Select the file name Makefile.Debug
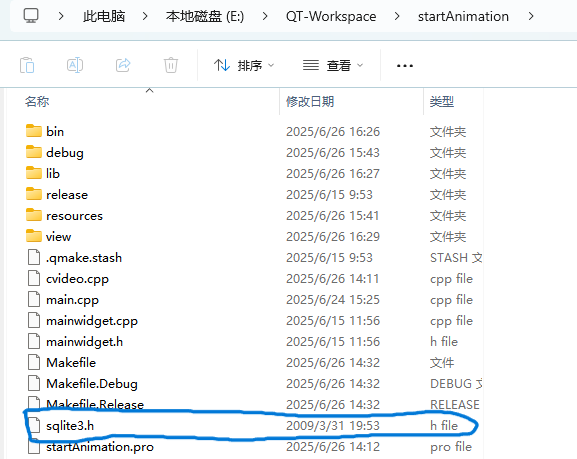The width and height of the screenshot is (577, 459). 92,384
